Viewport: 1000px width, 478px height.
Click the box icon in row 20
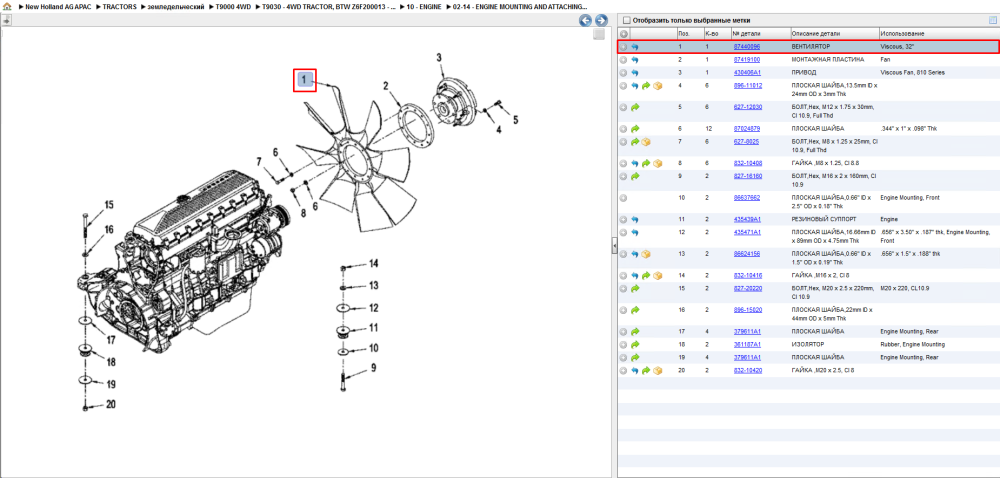(x=658, y=370)
